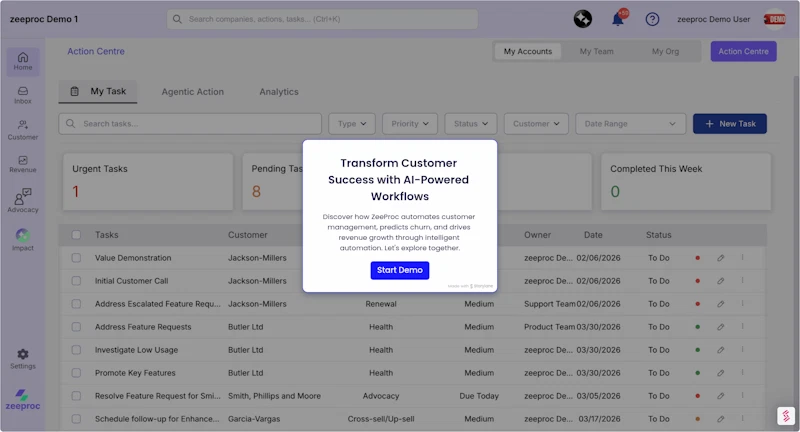The width and height of the screenshot is (800, 432).
Task: Open Customer section in sidebar
Action: 23,130
